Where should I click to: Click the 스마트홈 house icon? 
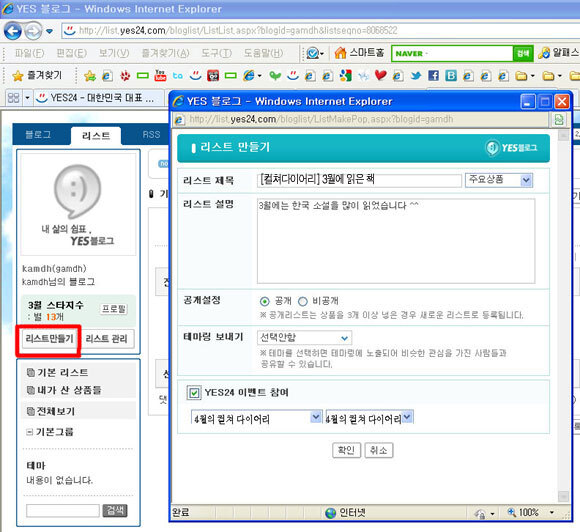pos(340,53)
